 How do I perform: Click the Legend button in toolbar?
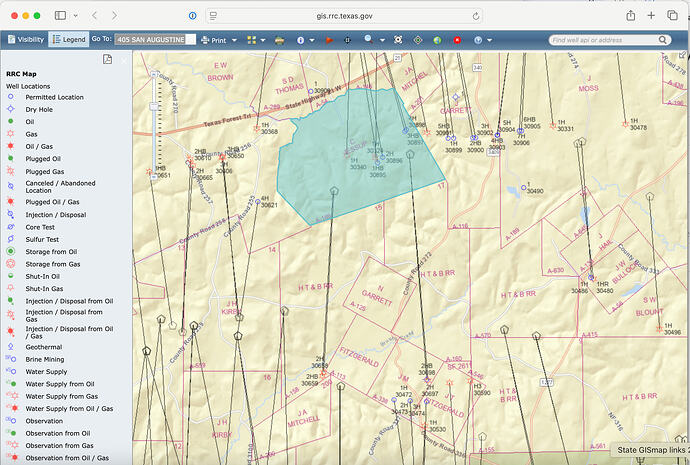pyautogui.click(x=68, y=39)
